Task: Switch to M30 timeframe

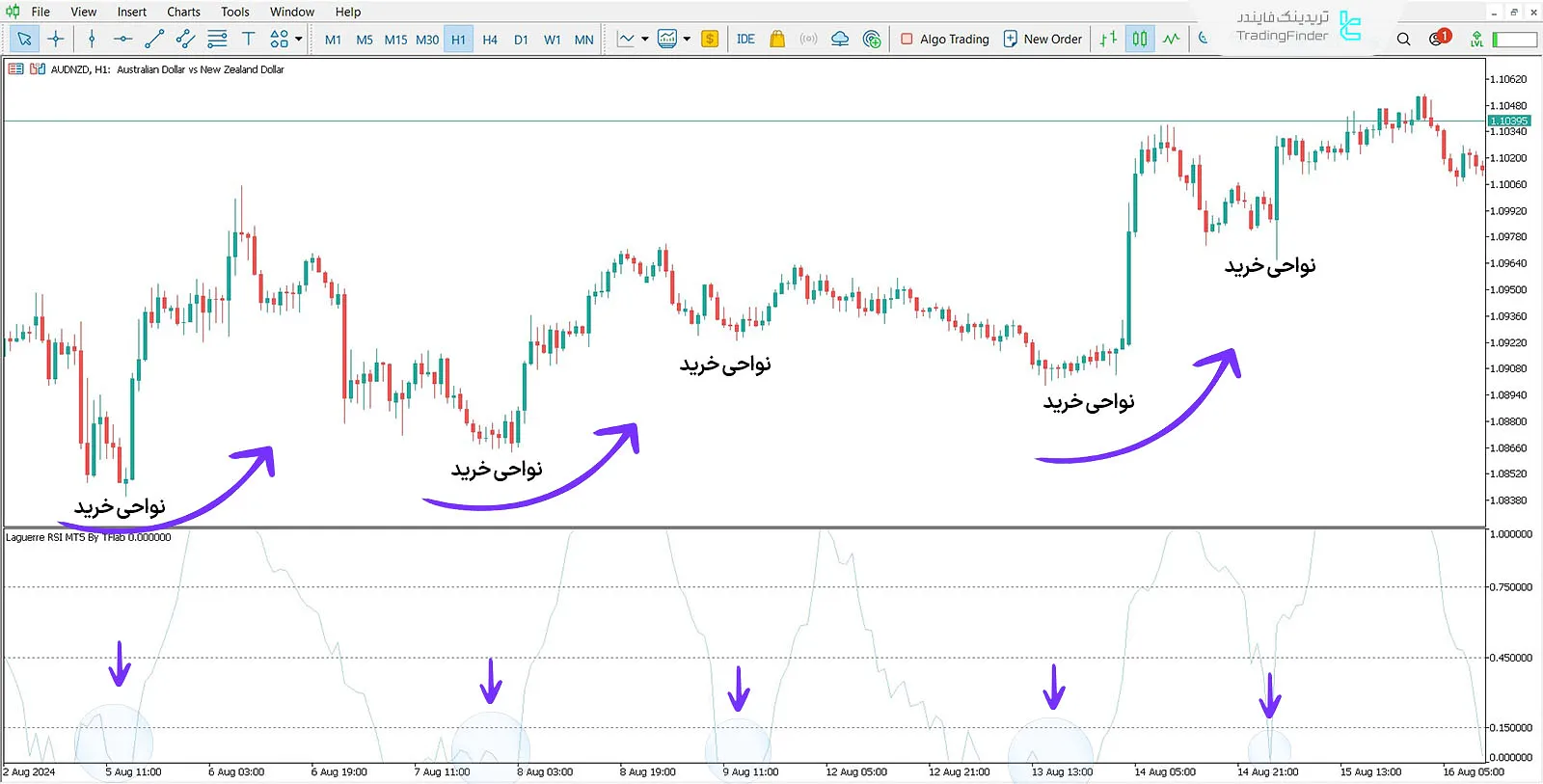Action: pos(427,40)
